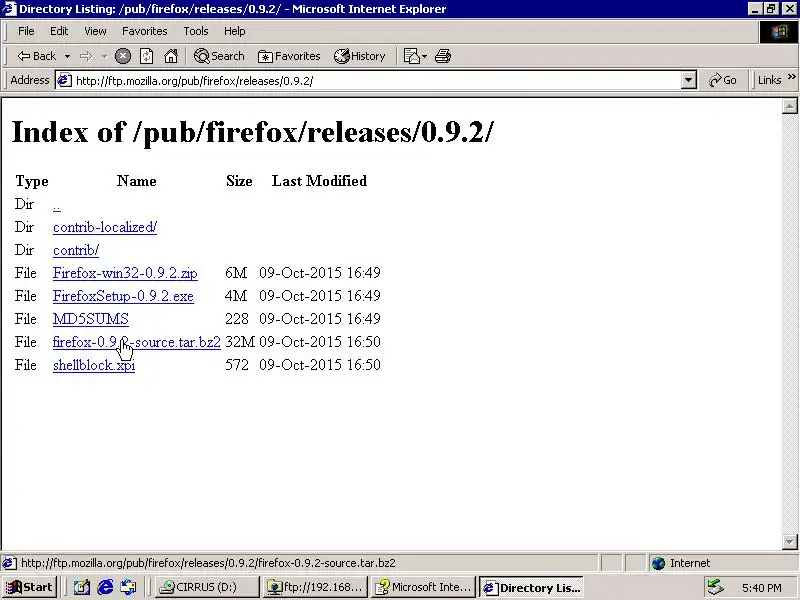Click the Show Desktop quick launch icon
800x600 pixels.
tap(82, 587)
